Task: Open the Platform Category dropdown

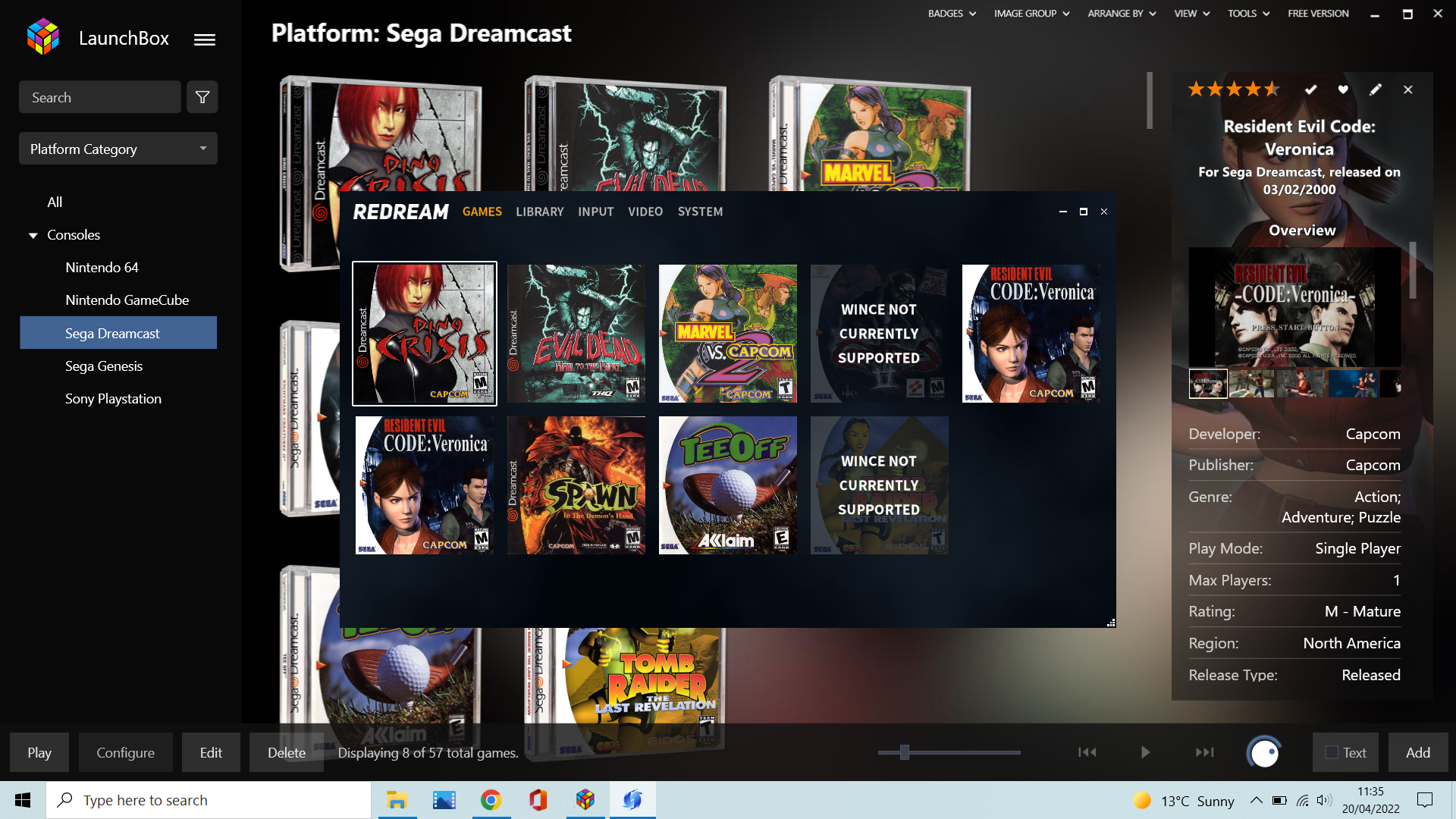Action: click(118, 149)
